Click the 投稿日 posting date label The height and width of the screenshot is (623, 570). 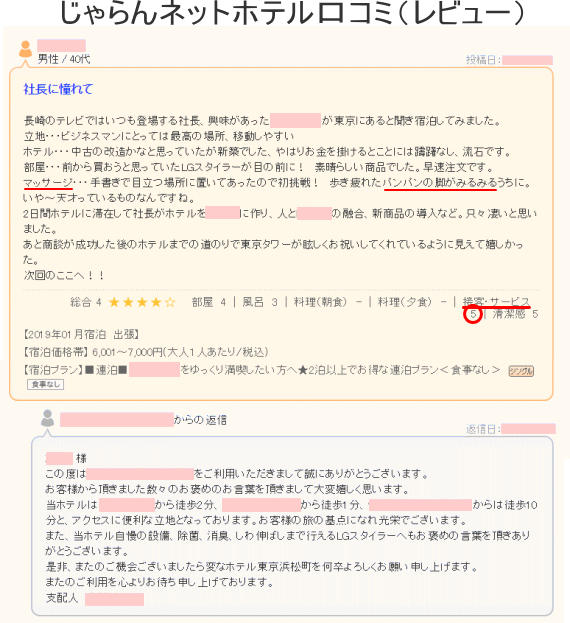pos(483,60)
